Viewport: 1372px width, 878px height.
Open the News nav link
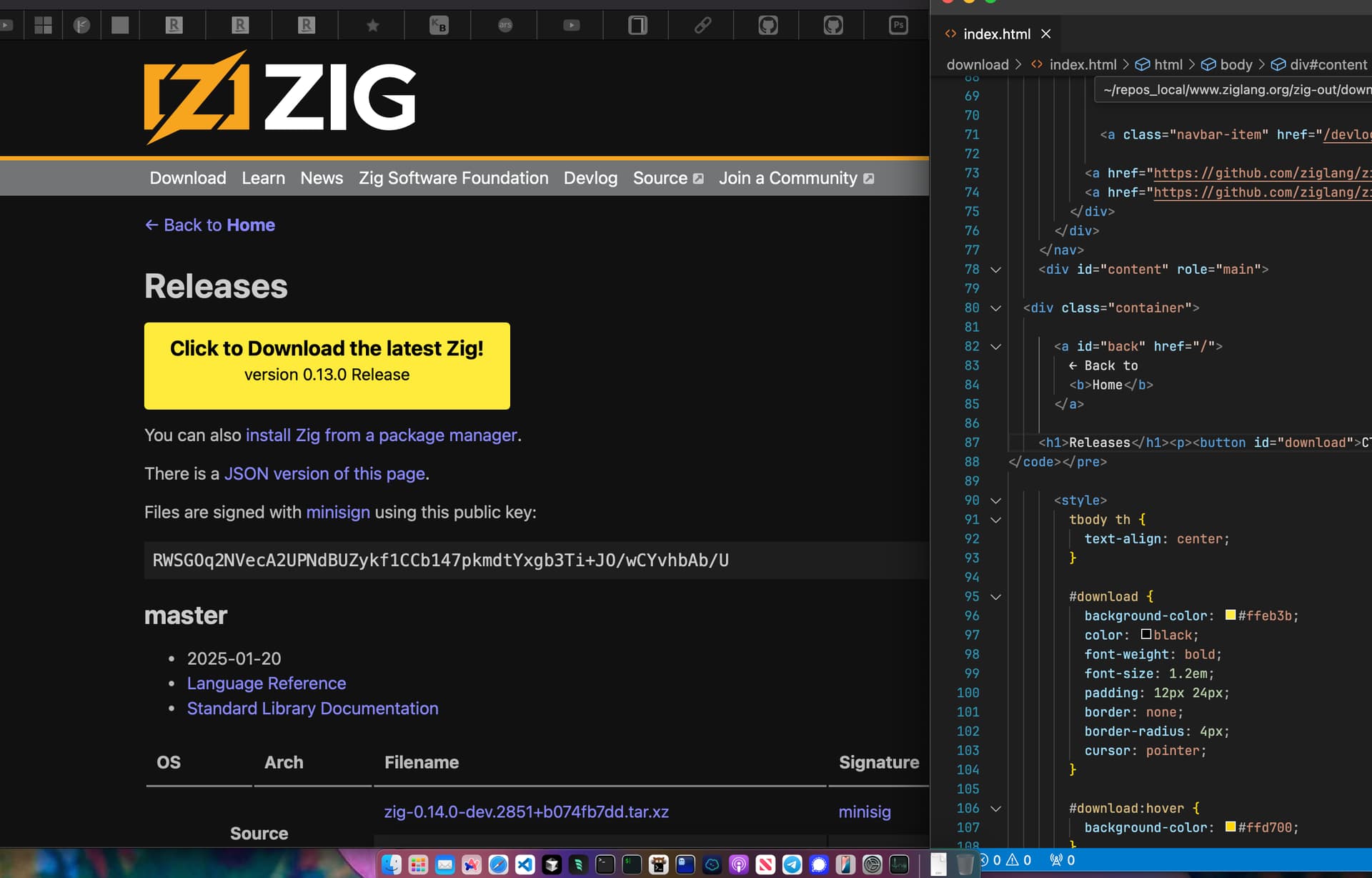(x=322, y=178)
